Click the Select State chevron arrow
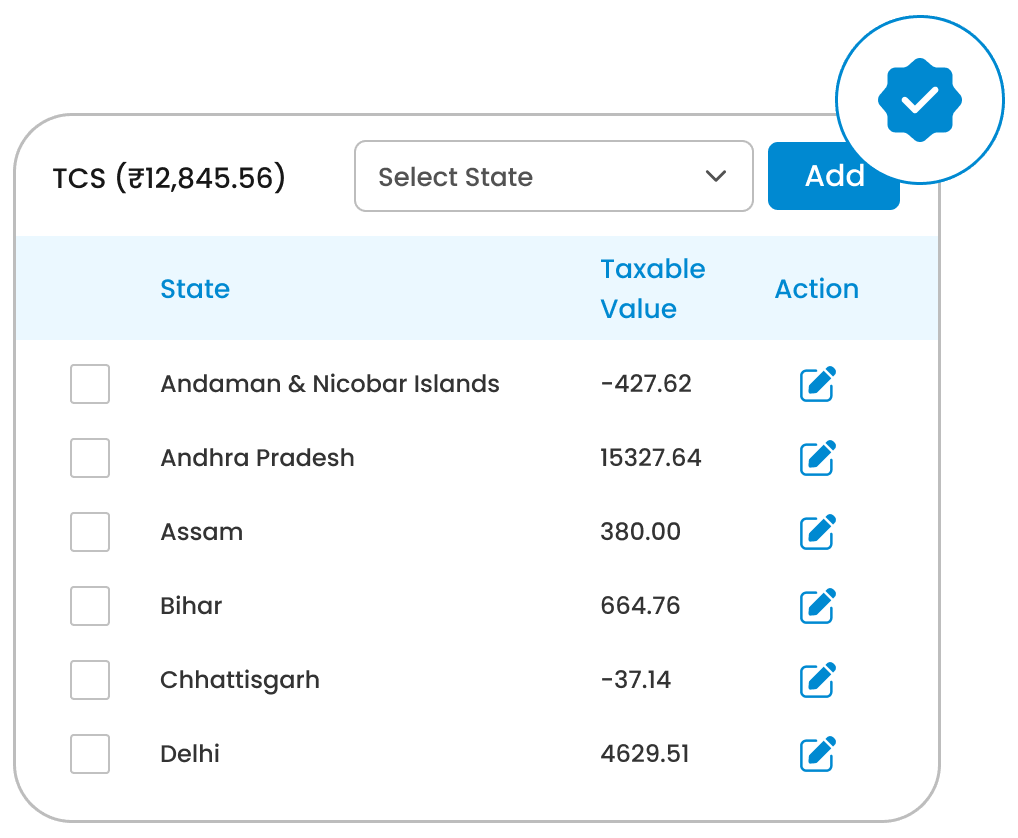The height and width of the screenshot is (838, 1018). (x=716, y=177)
